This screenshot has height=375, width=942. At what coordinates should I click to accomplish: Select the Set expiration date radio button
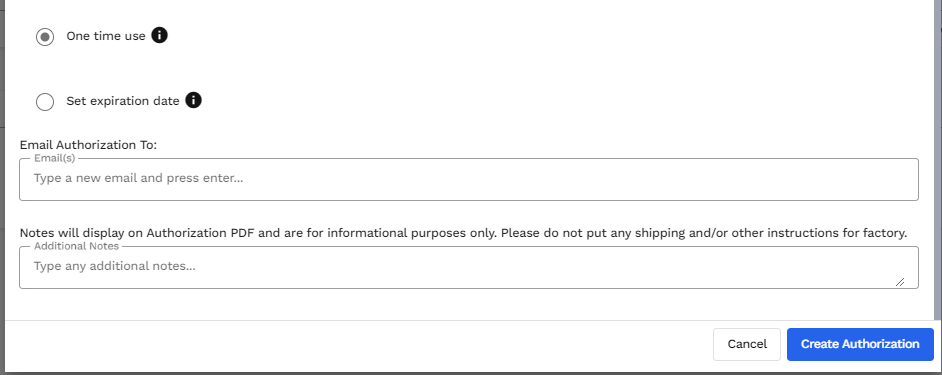[45, 102]
